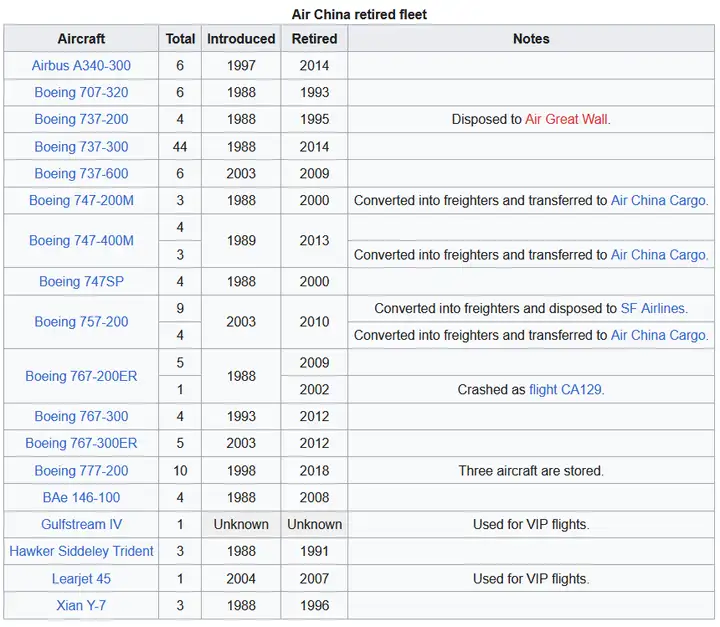
Task: Click retired year 2008 for BAe 146-100
Action: click(315, 497)
